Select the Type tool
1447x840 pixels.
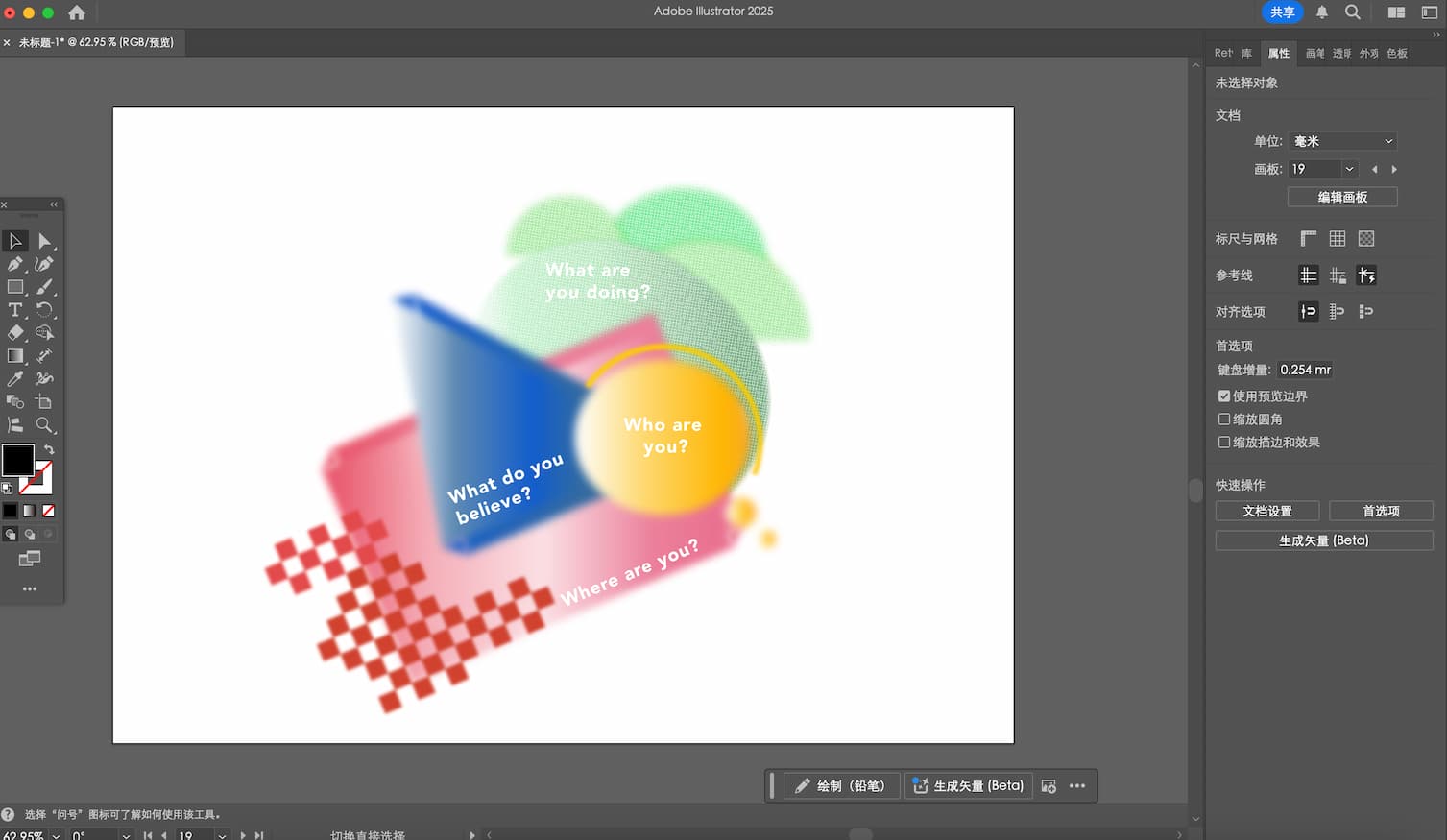(x=15, y=310)
